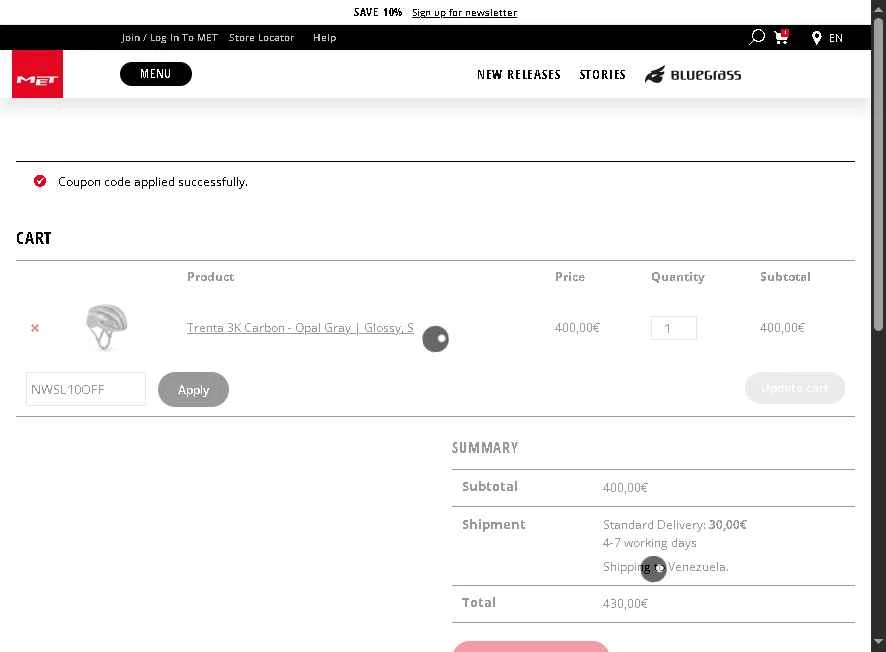The height and width of the screenshot is (652, 886).
Task: Select the total value 430,00€
Action: pyautogui.click(x=625, y=603)
